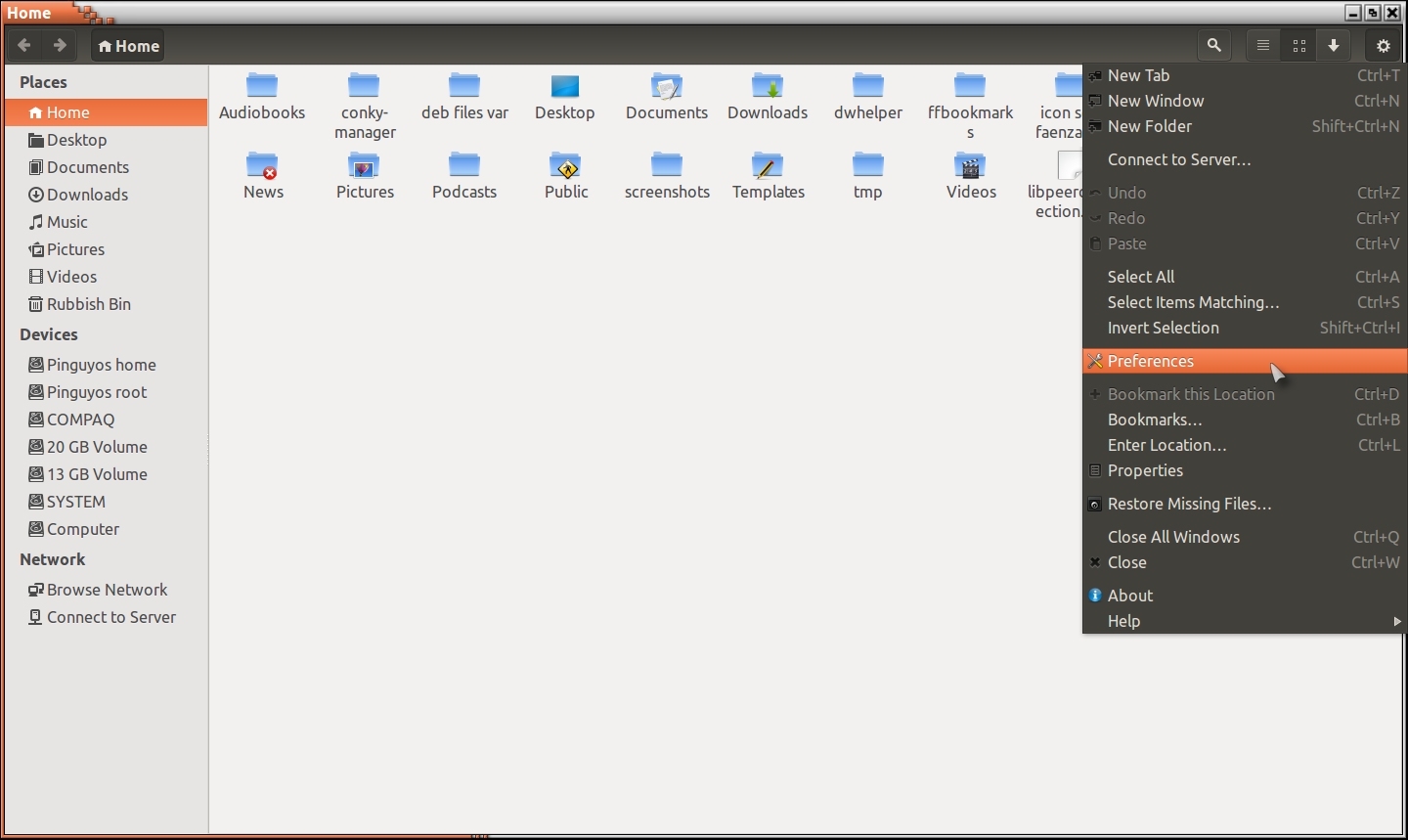
Task: Click Connect to Server… menu item
Action: (x=1178, y=159)
